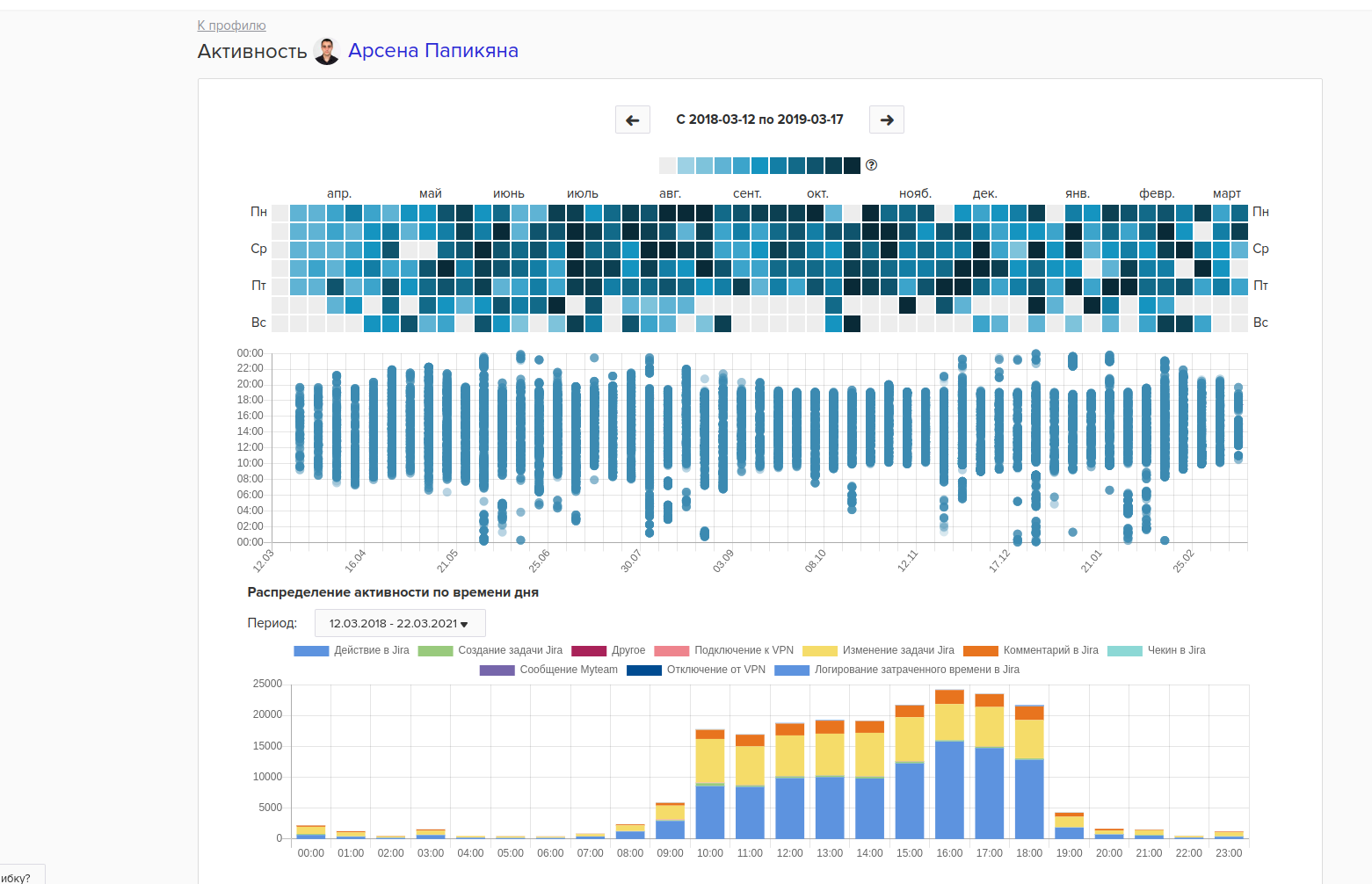Open the question-mark help icon beside the color scale
This screenshot has width=1372, height=884.
[x=872, y=165]
